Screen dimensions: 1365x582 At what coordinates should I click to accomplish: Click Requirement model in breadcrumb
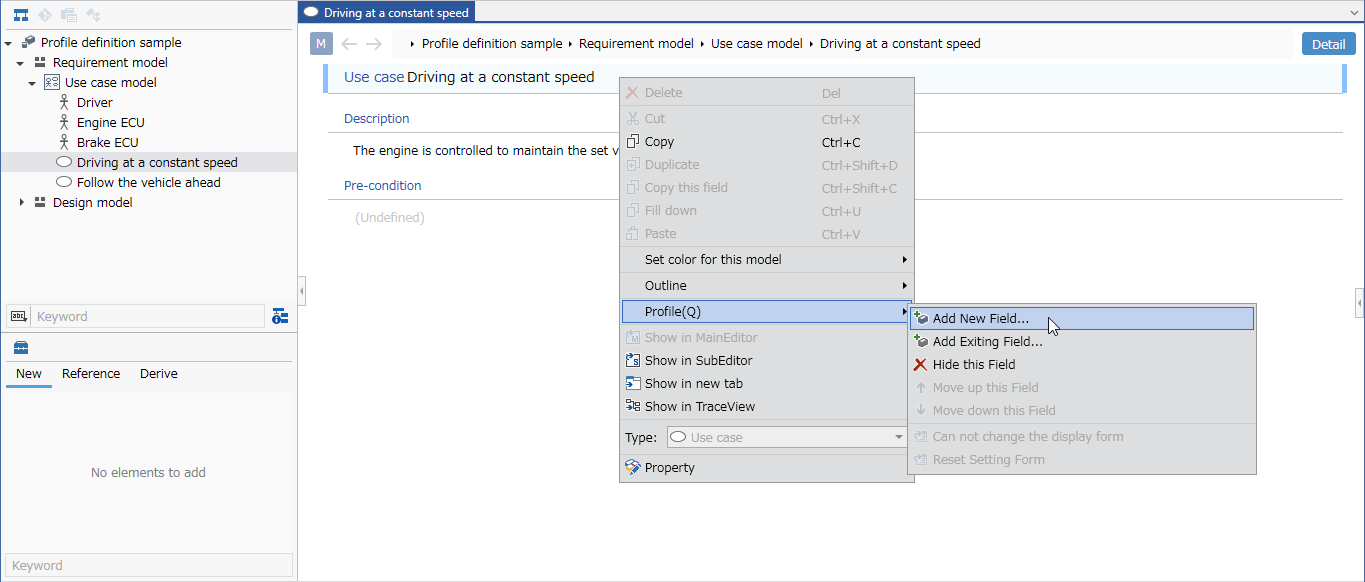click(636, 44)
